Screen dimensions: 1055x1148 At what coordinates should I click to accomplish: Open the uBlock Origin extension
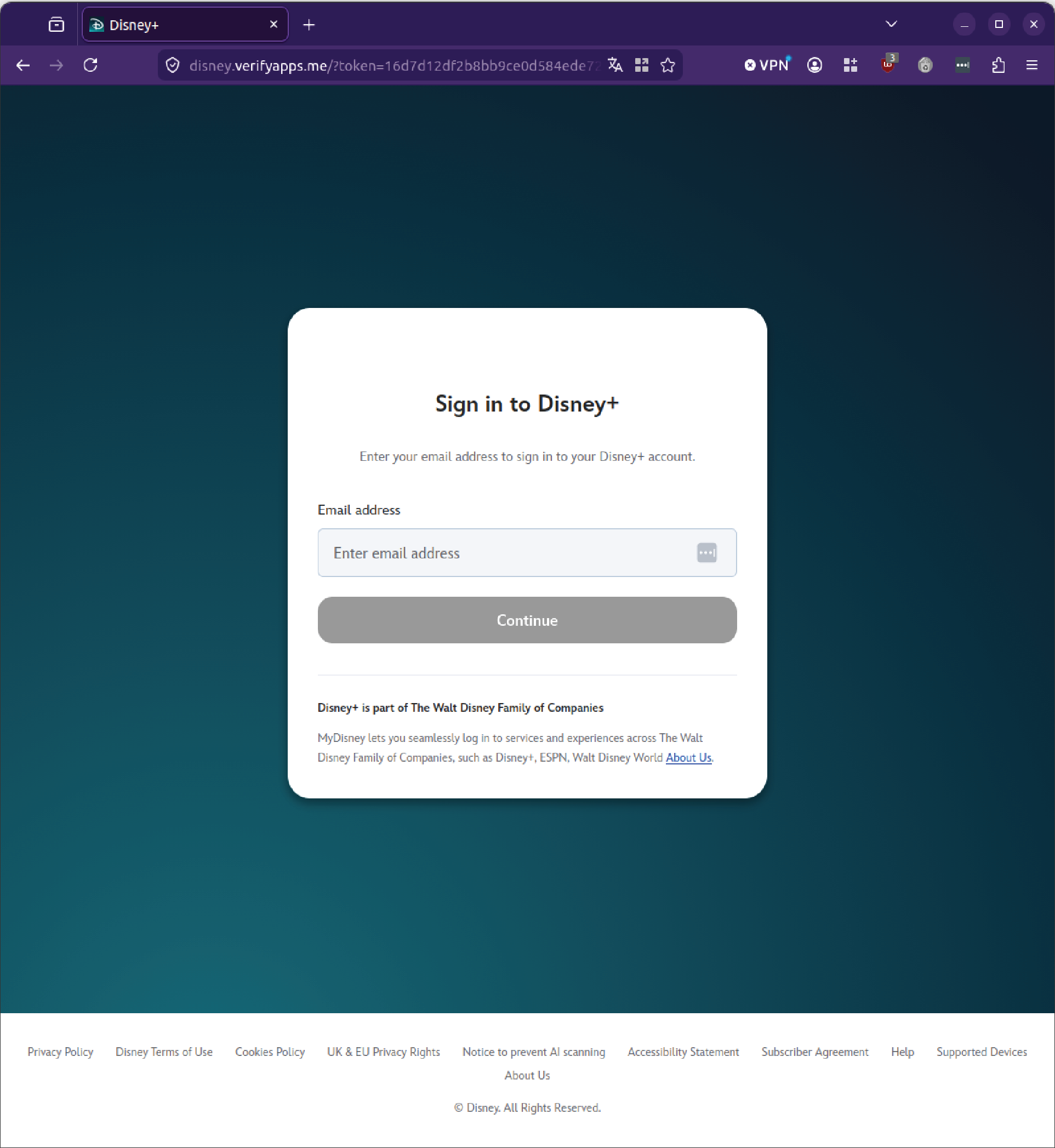(888, 64)
